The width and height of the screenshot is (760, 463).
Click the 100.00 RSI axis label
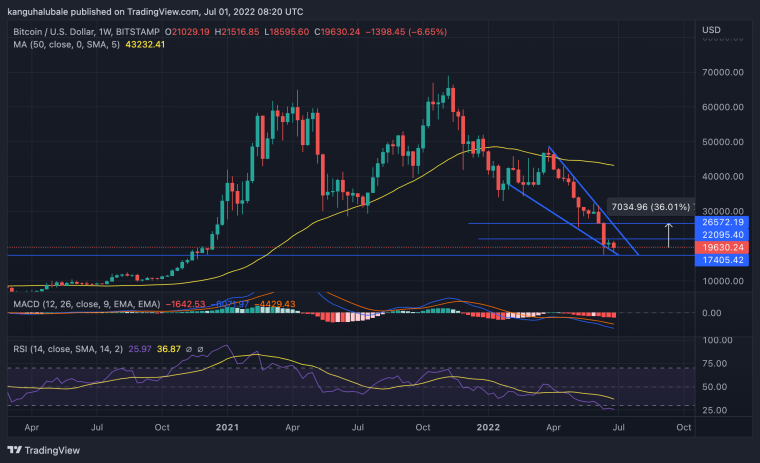(x=717, y=340)
